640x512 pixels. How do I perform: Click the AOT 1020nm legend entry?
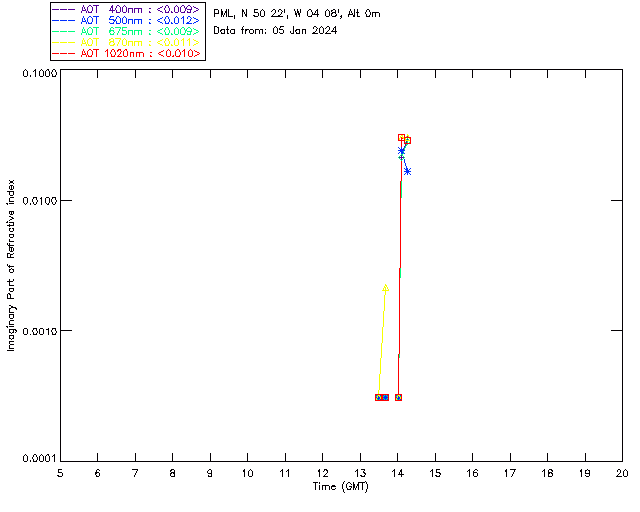pos(127,53)
